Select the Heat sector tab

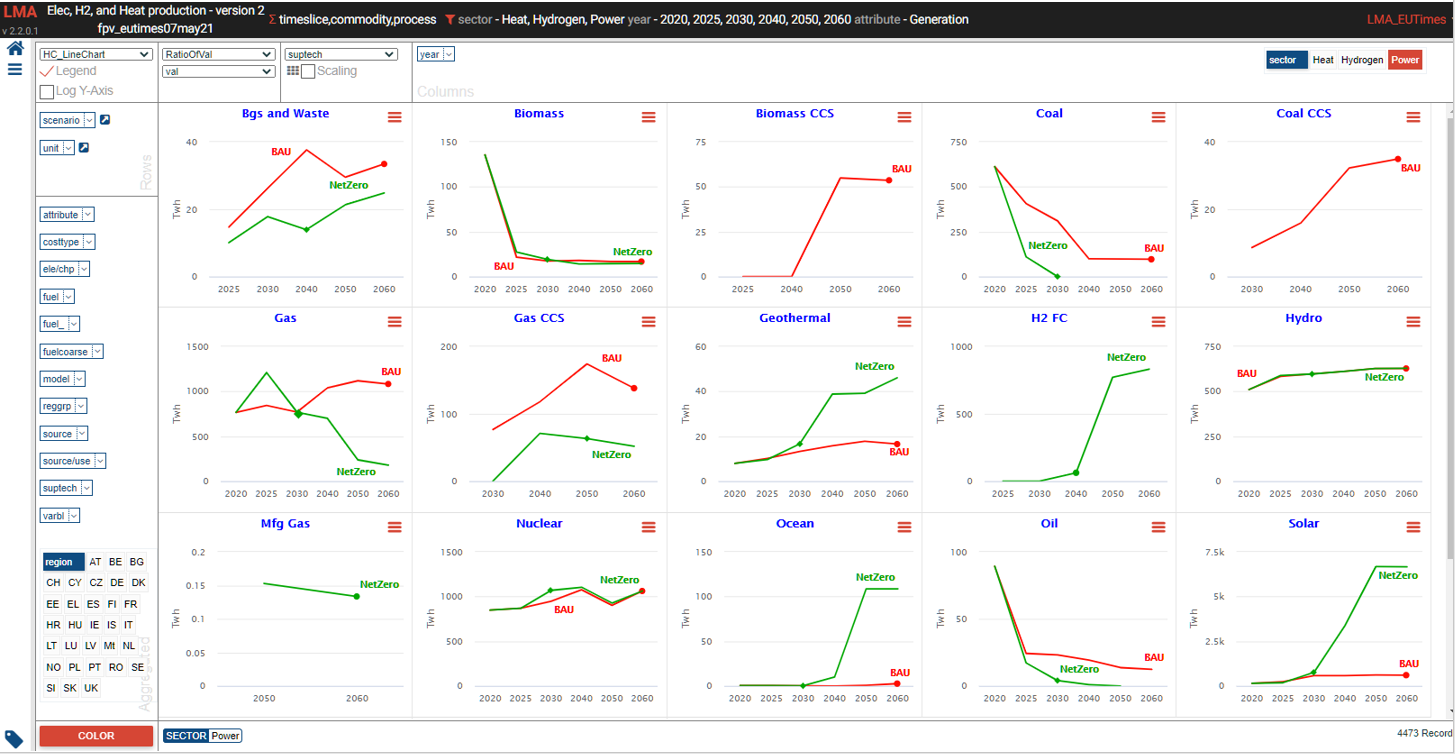click(1323, 60)
